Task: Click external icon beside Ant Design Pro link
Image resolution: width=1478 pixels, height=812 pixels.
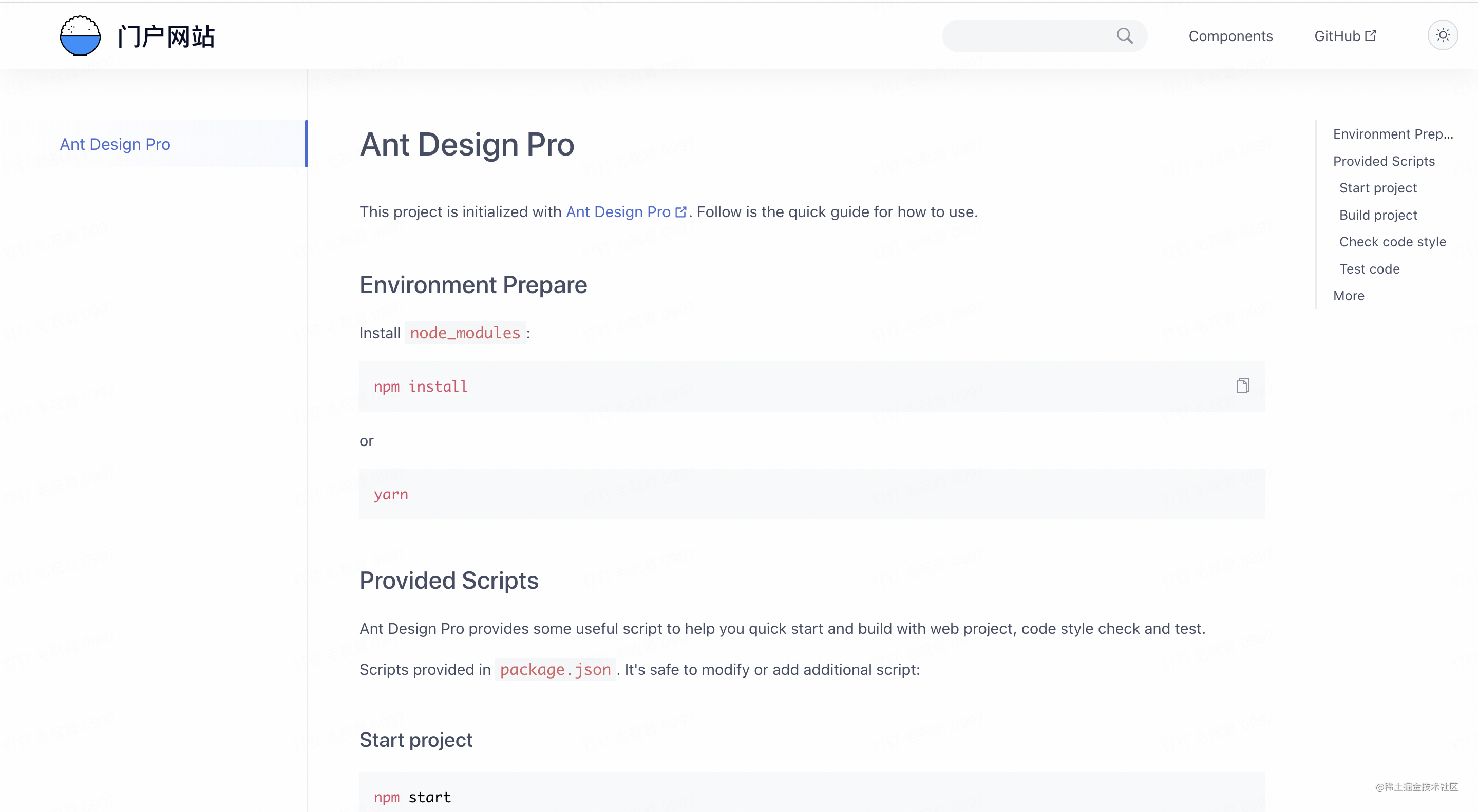Action: (681, 212)
